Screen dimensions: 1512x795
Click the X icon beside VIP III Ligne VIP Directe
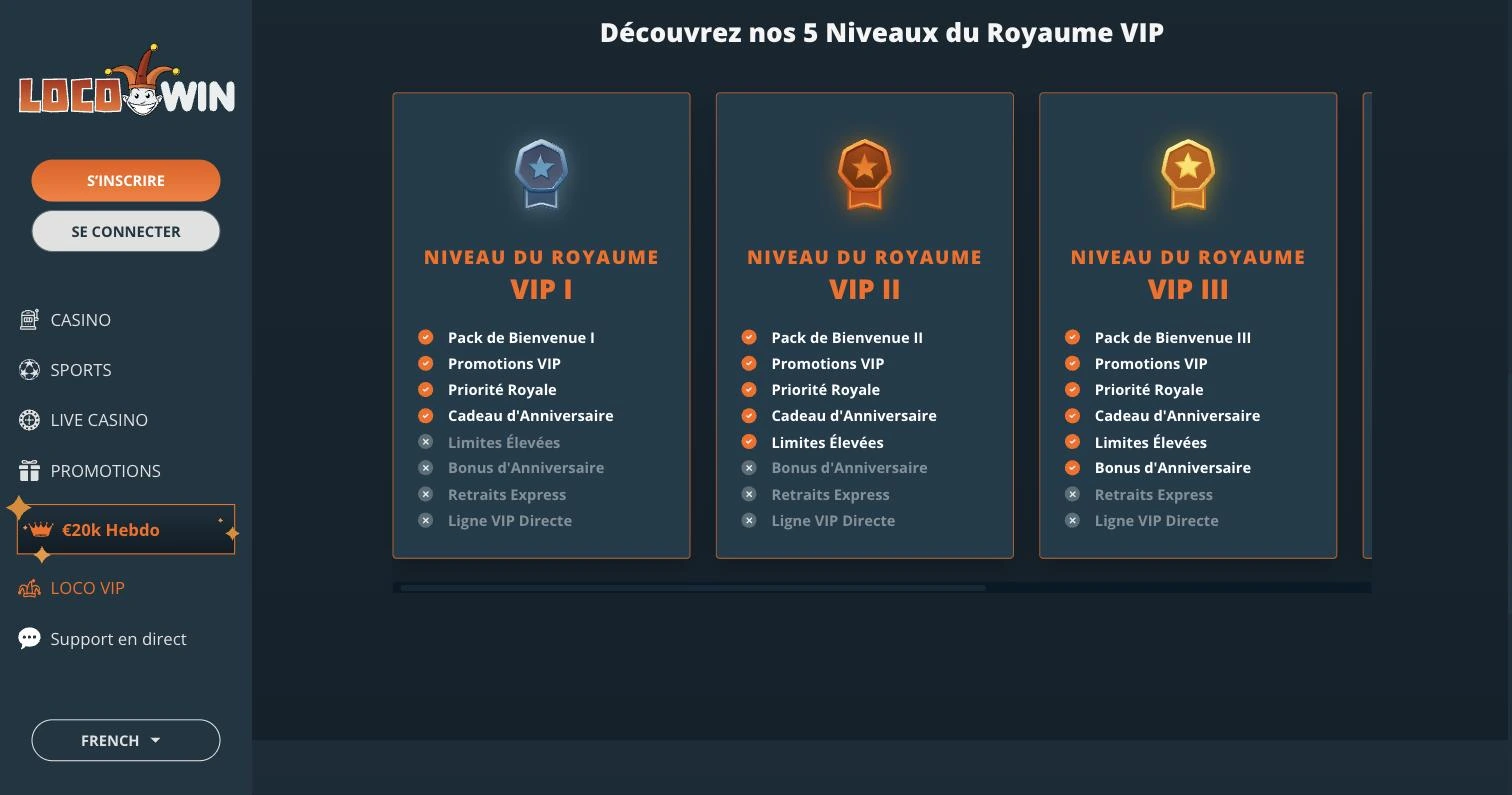(x=1073, y=520)
